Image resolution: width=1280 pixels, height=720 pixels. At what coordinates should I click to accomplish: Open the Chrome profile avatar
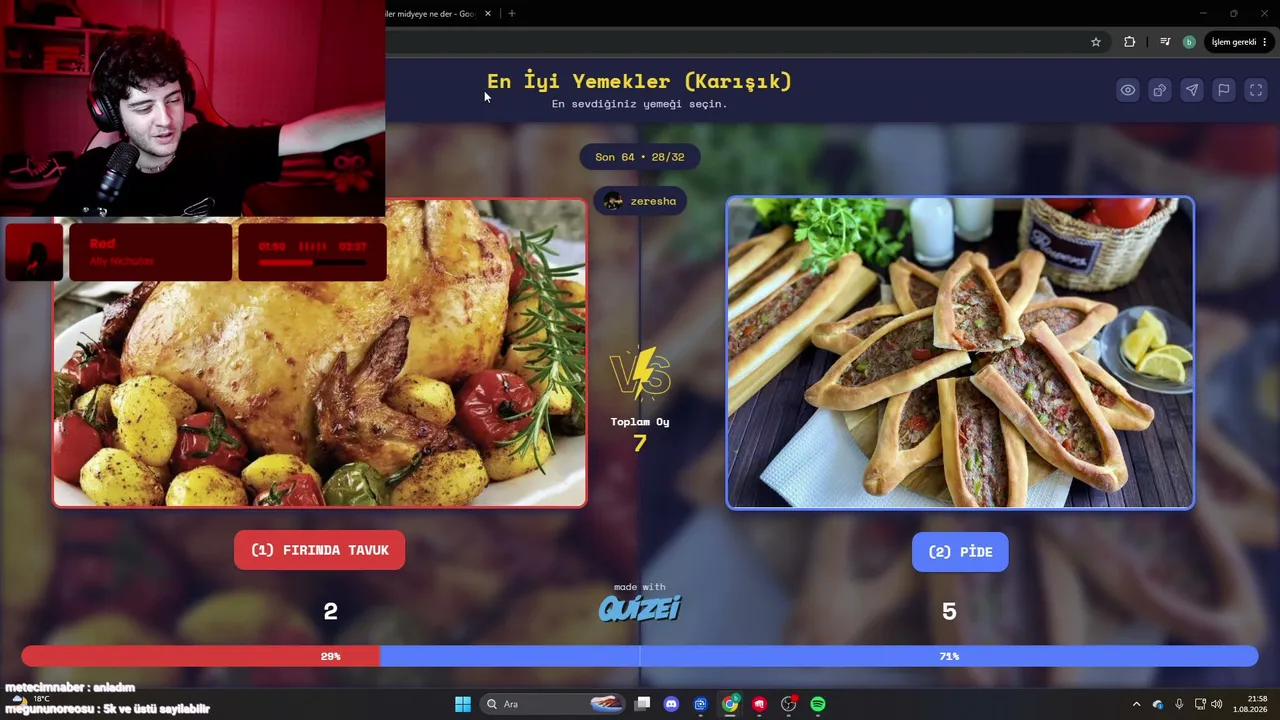[x=1189, y=42]
